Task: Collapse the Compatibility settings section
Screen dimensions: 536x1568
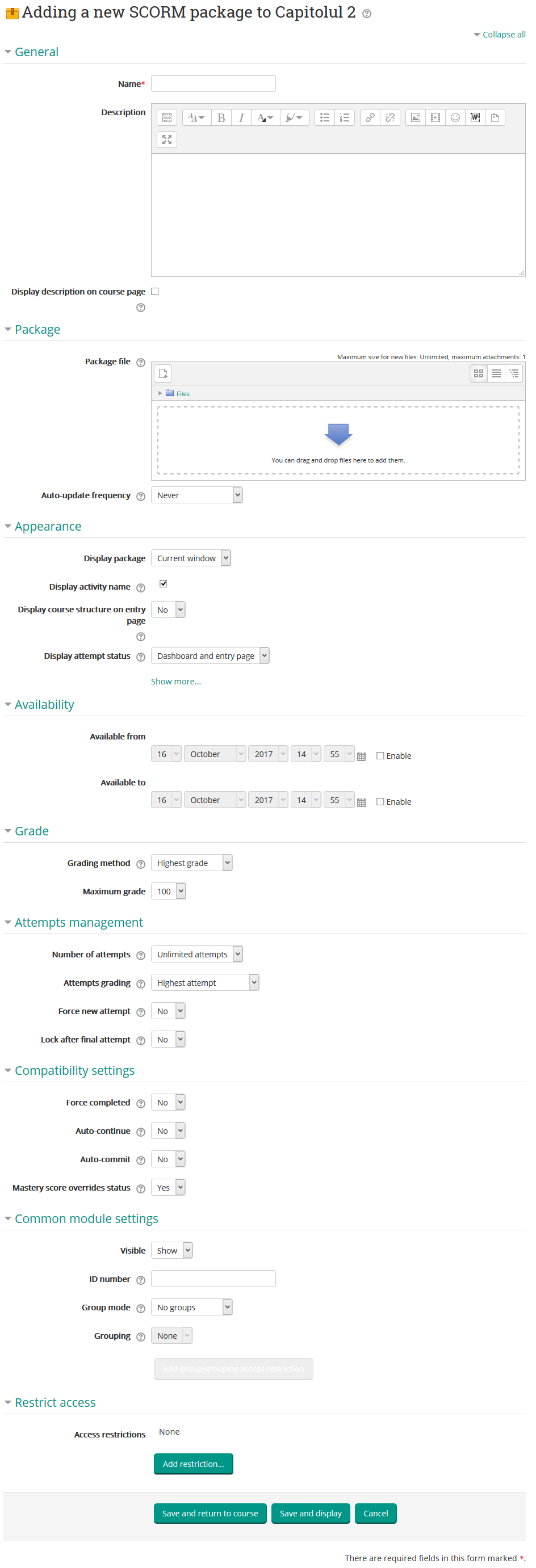Action: pyautogui.click(x=74, y=1070)
